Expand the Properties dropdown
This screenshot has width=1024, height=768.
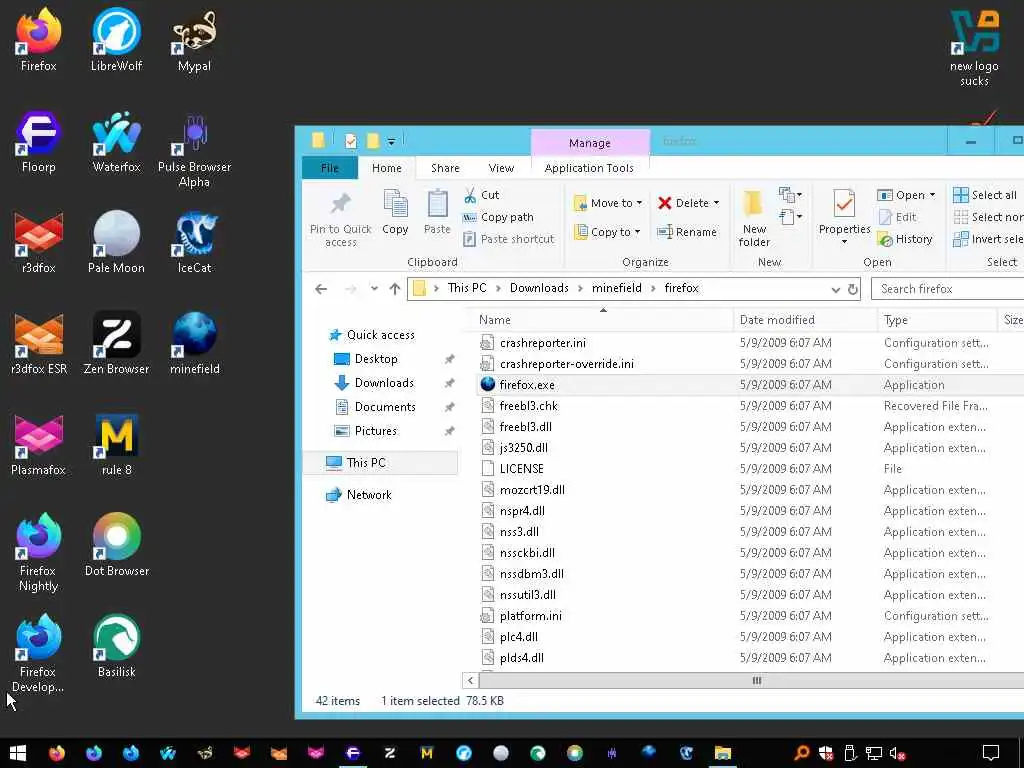844,242
